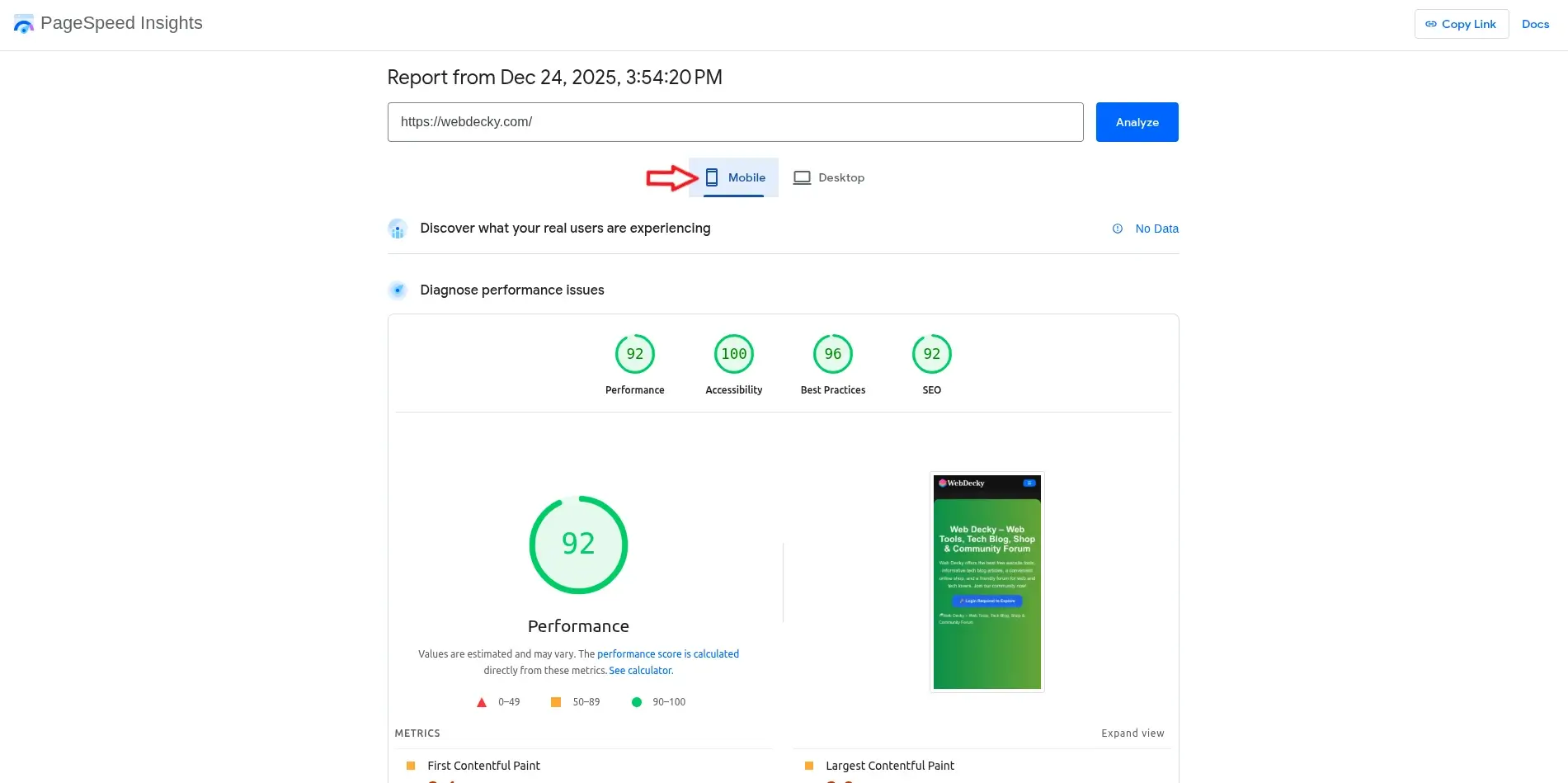
Task: Click the orange square icon beside First Contentful Paint
Action: point(410,766)
